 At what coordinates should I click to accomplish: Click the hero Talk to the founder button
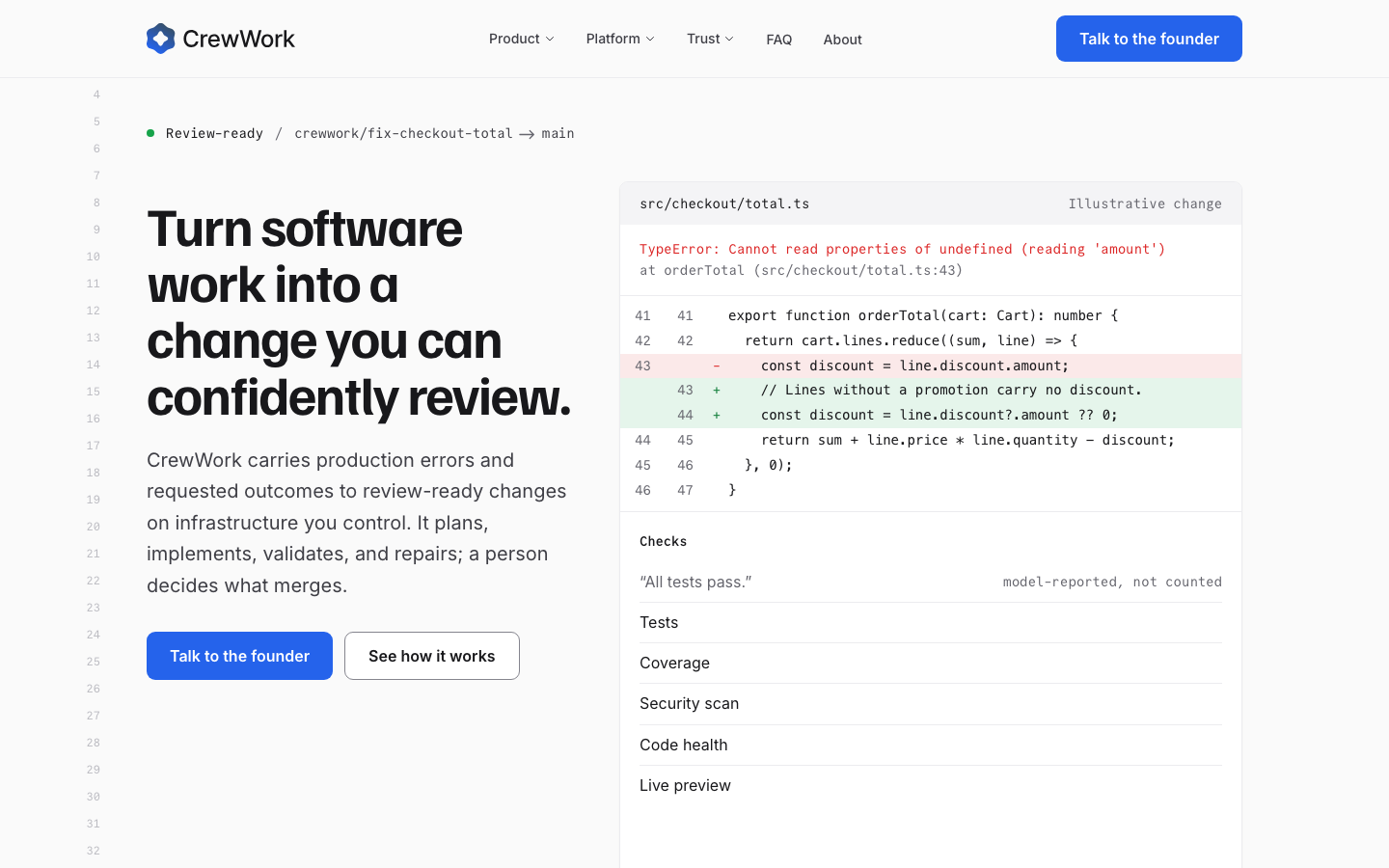239,656
